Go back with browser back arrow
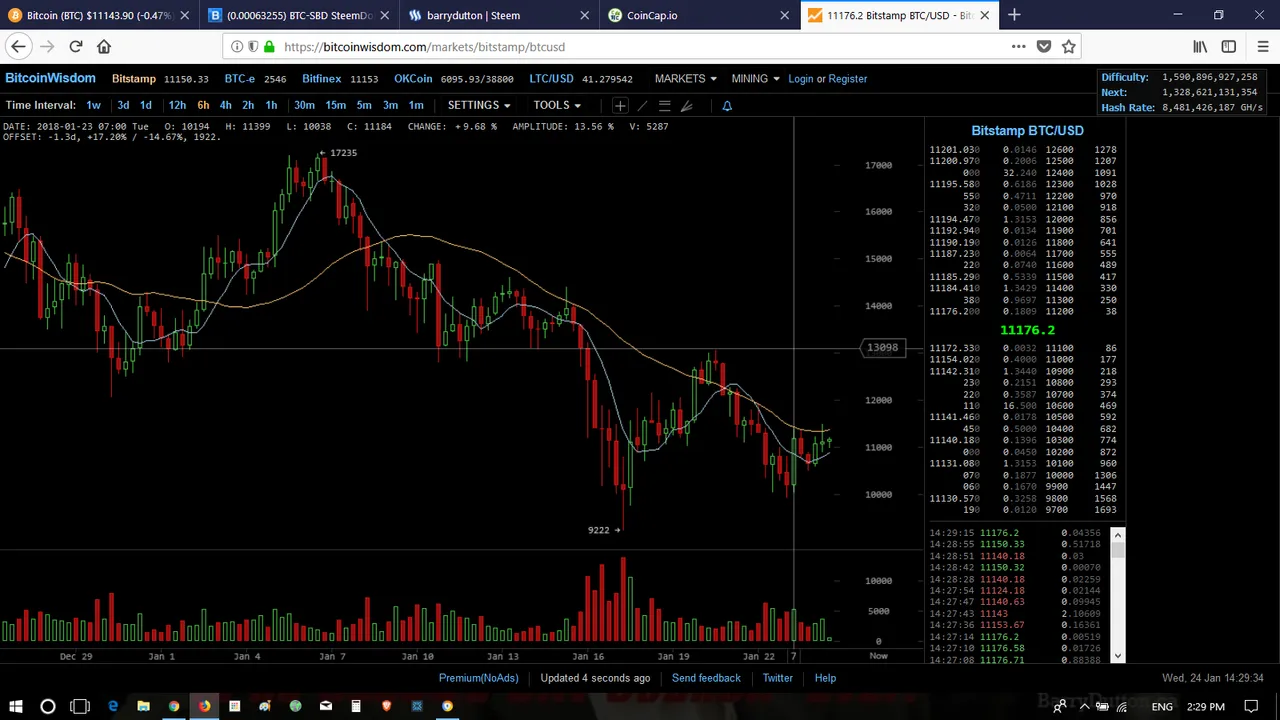1280x720 pixels. click(18, 46)
